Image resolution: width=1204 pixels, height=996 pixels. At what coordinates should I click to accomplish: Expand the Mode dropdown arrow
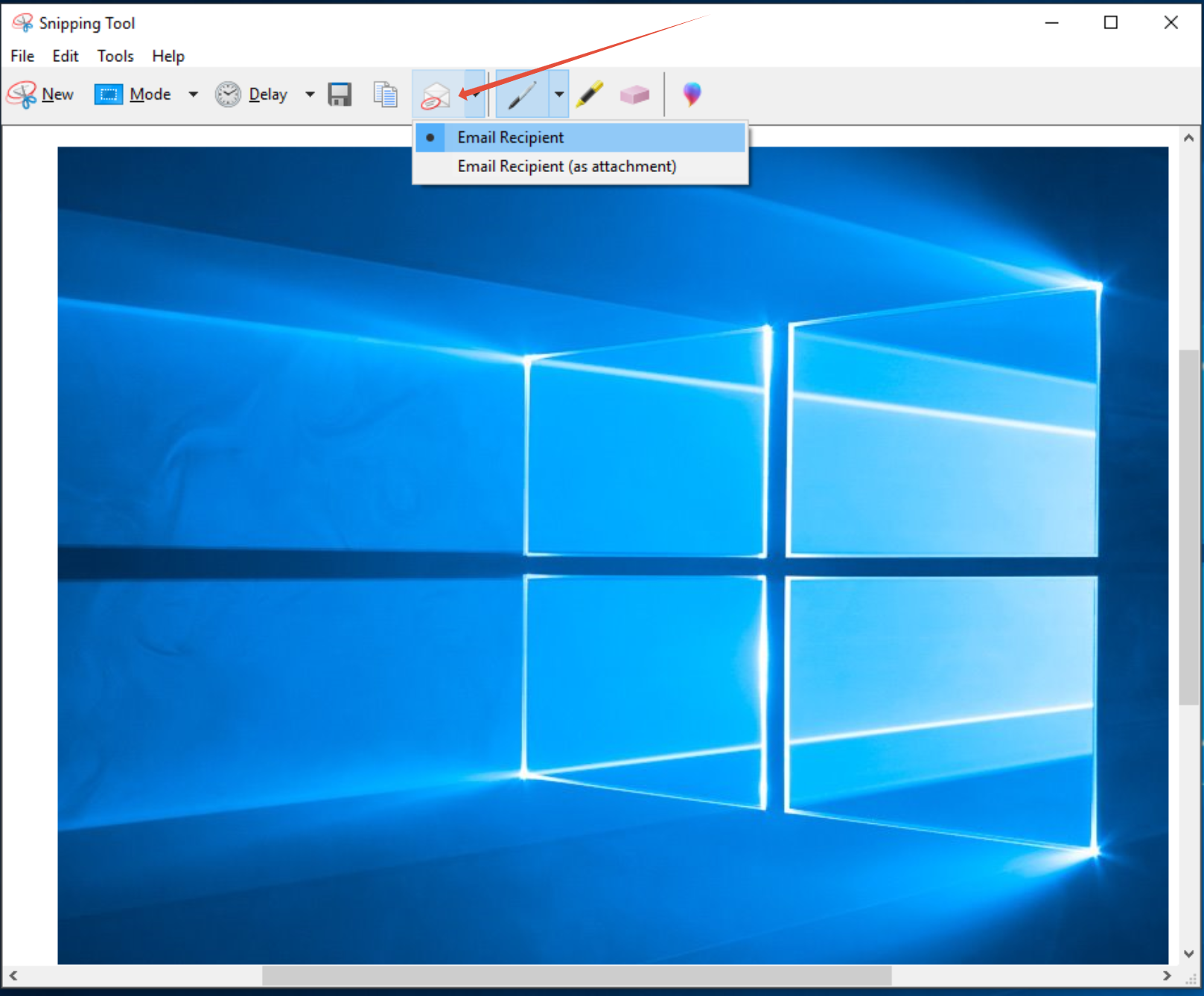[194, 95]
